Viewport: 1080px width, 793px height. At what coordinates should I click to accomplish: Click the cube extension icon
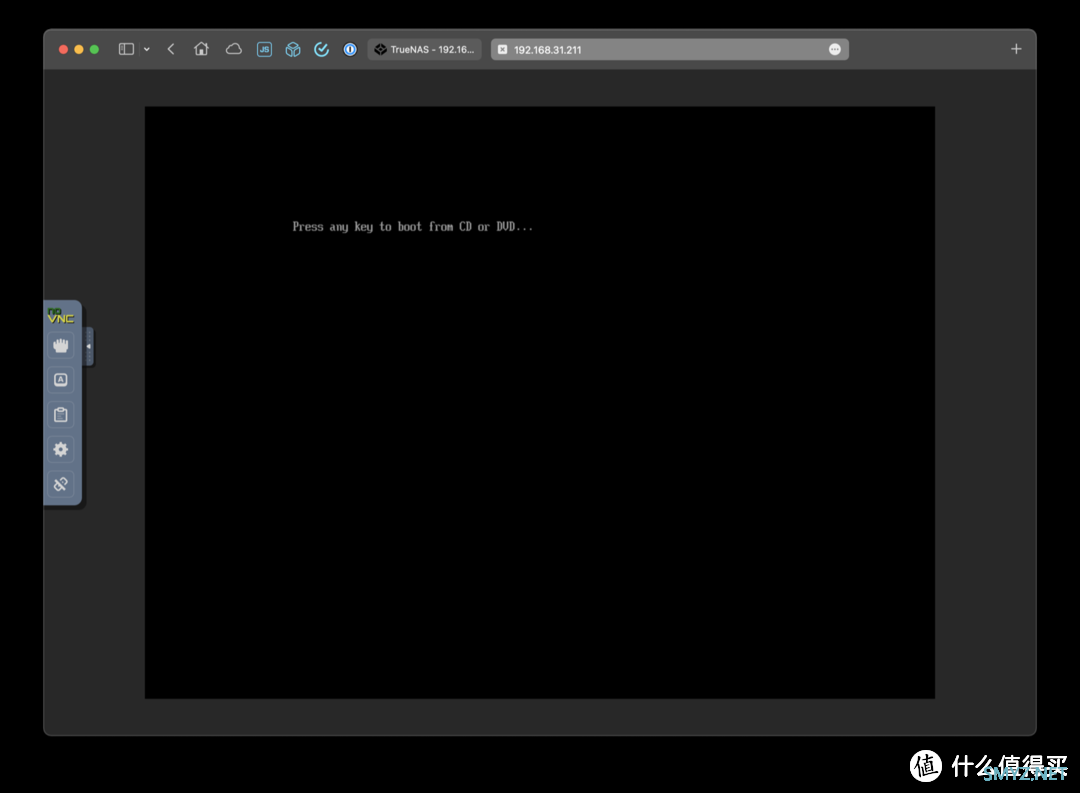point(293,49)
